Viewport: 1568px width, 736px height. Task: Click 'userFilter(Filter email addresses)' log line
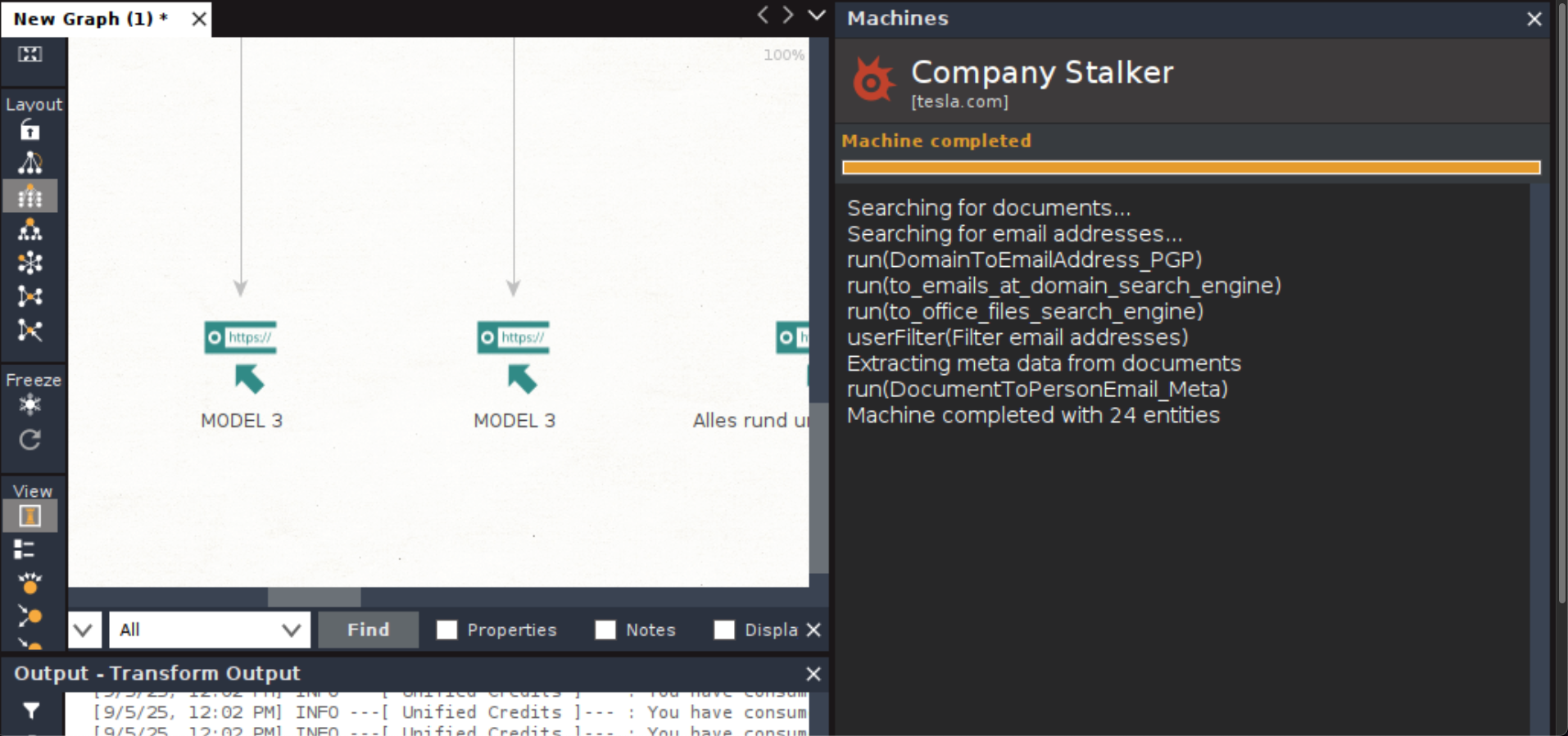[1017, 337]
